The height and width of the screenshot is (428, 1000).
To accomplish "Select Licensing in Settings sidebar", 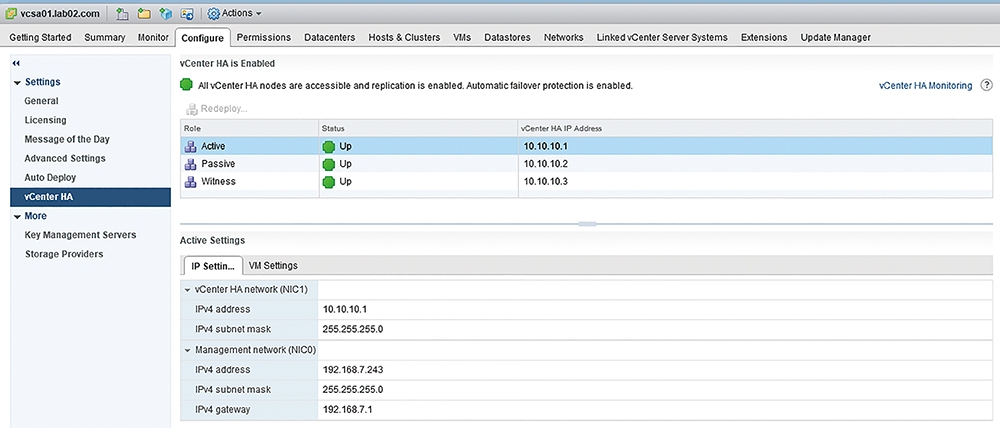I will [x=45, y=120].
